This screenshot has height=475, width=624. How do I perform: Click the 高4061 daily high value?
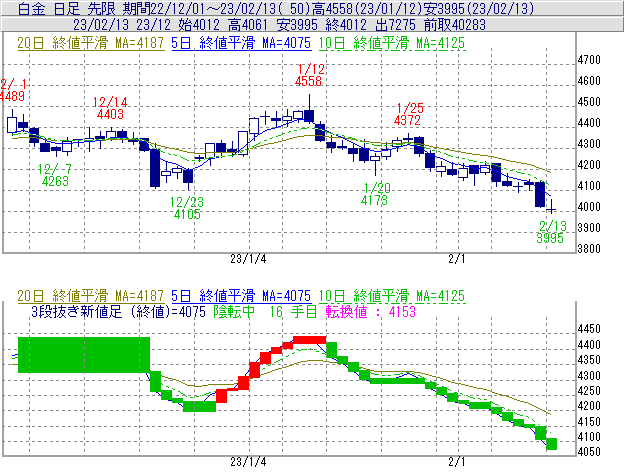tap(248, 25)
